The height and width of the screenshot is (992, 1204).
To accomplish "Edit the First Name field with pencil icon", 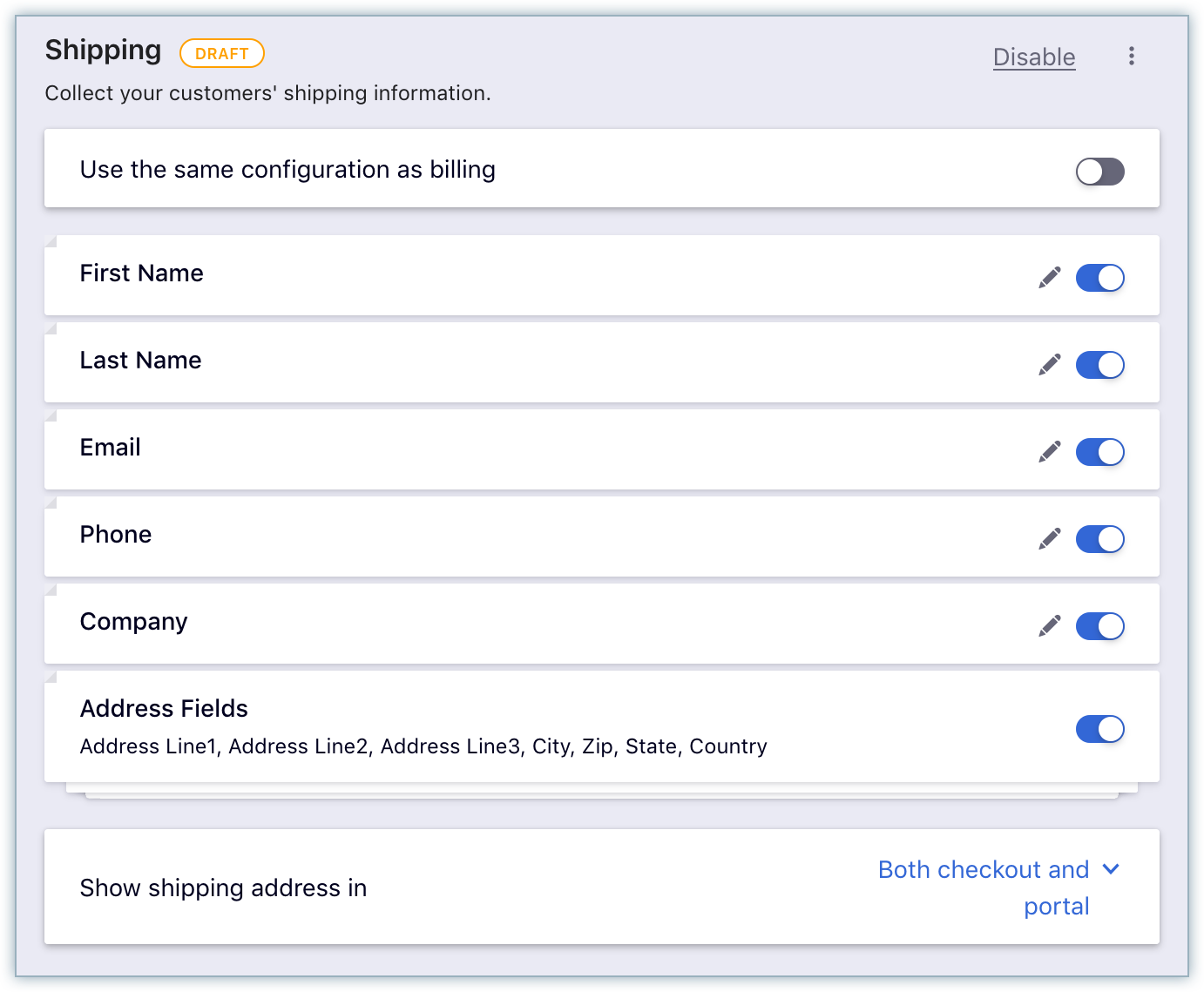I will 1050,278.
